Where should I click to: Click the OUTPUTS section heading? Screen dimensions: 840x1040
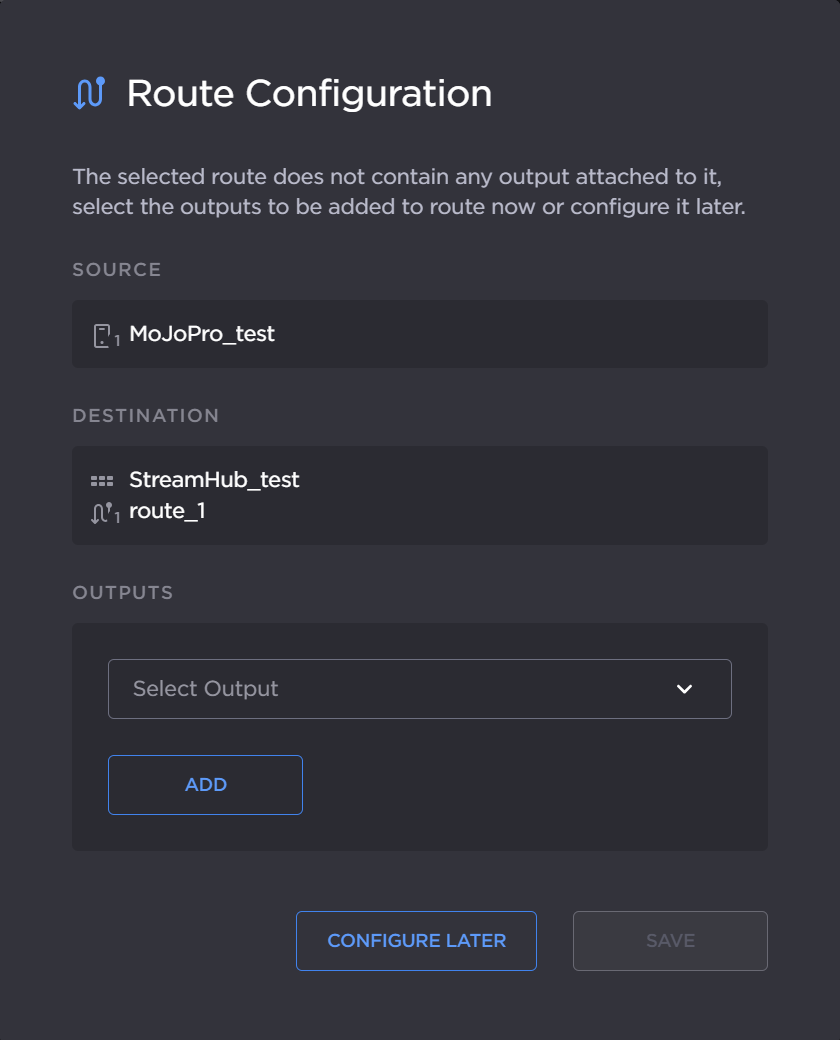(x=123, y=592)
